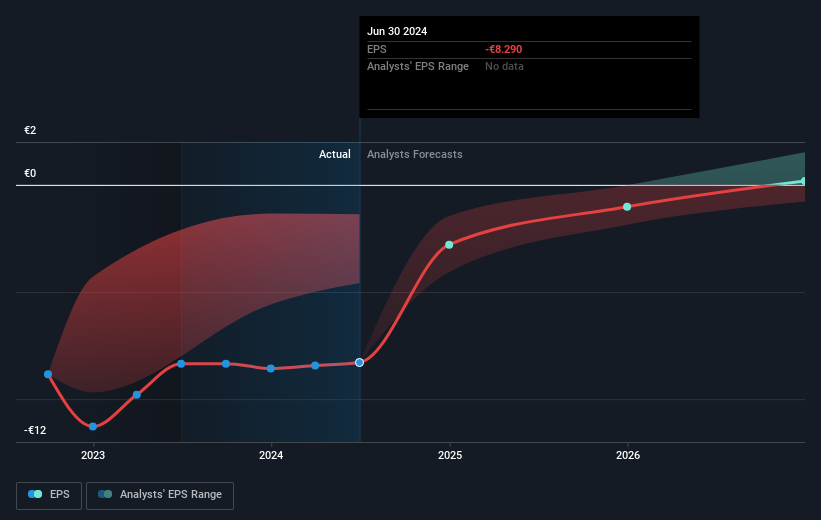Click the Analysts Forecasts label
The width and height of the screenshot is (821, 520).
[415, 154]
